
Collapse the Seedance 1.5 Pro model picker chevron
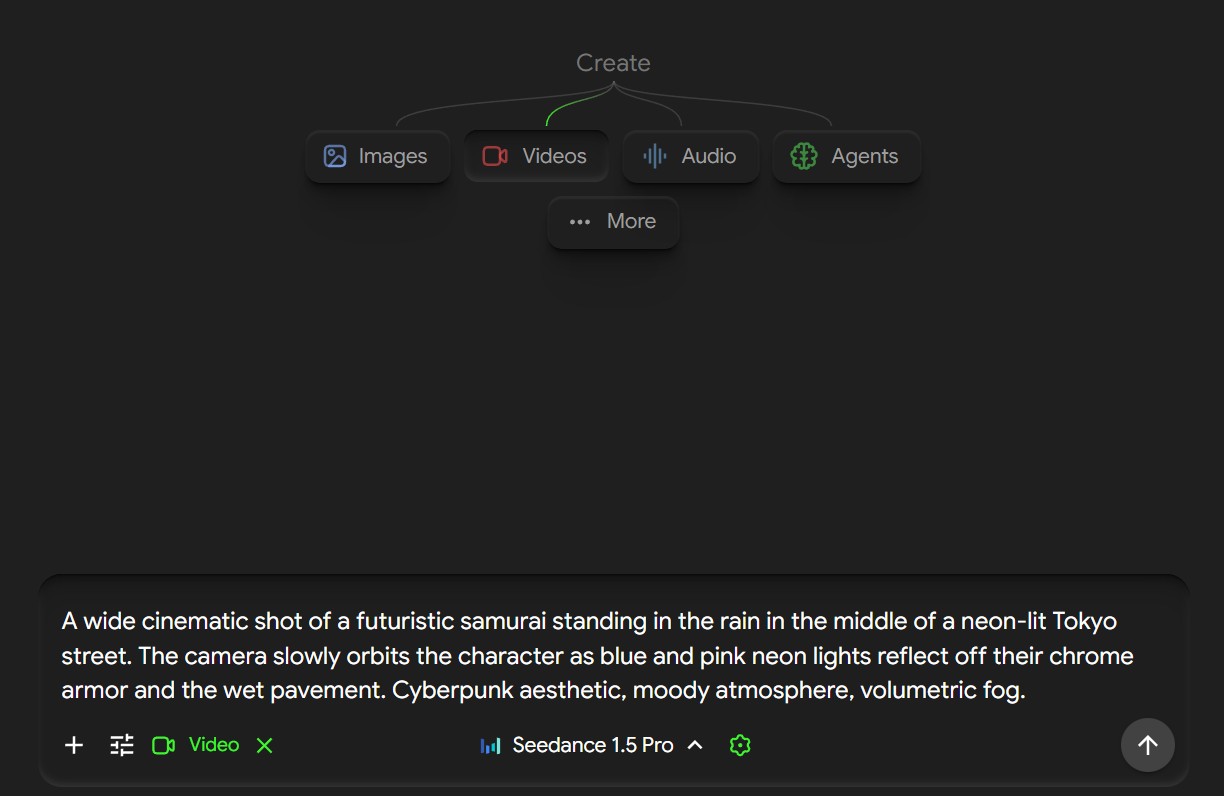[x=695, y=745]
